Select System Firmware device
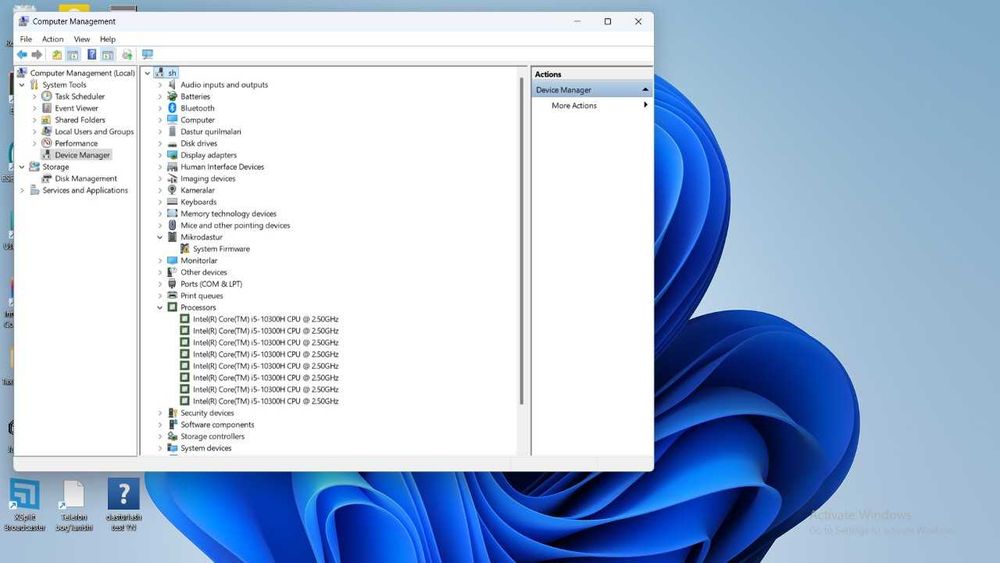The height and width of the screenshot is (563, 1000). pyautogui.click(x=221, y=249)
